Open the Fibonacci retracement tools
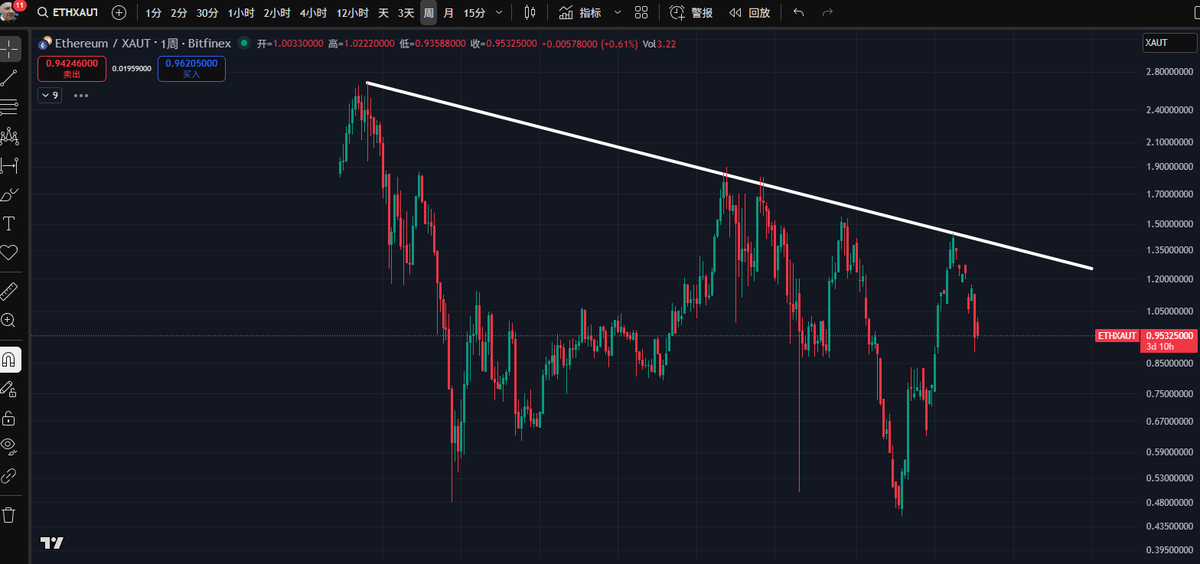The image size is (1200, 564). [9, 107]
